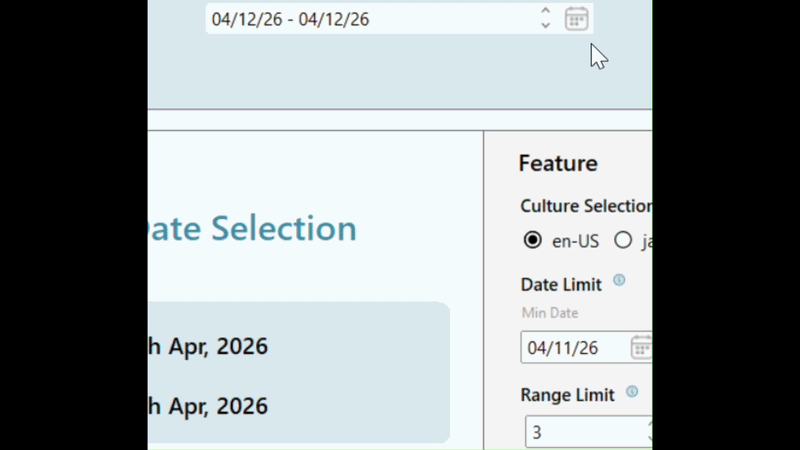Click the Culture Selection label
Viewport: 800px width, 450px height.
pos(586,206)
